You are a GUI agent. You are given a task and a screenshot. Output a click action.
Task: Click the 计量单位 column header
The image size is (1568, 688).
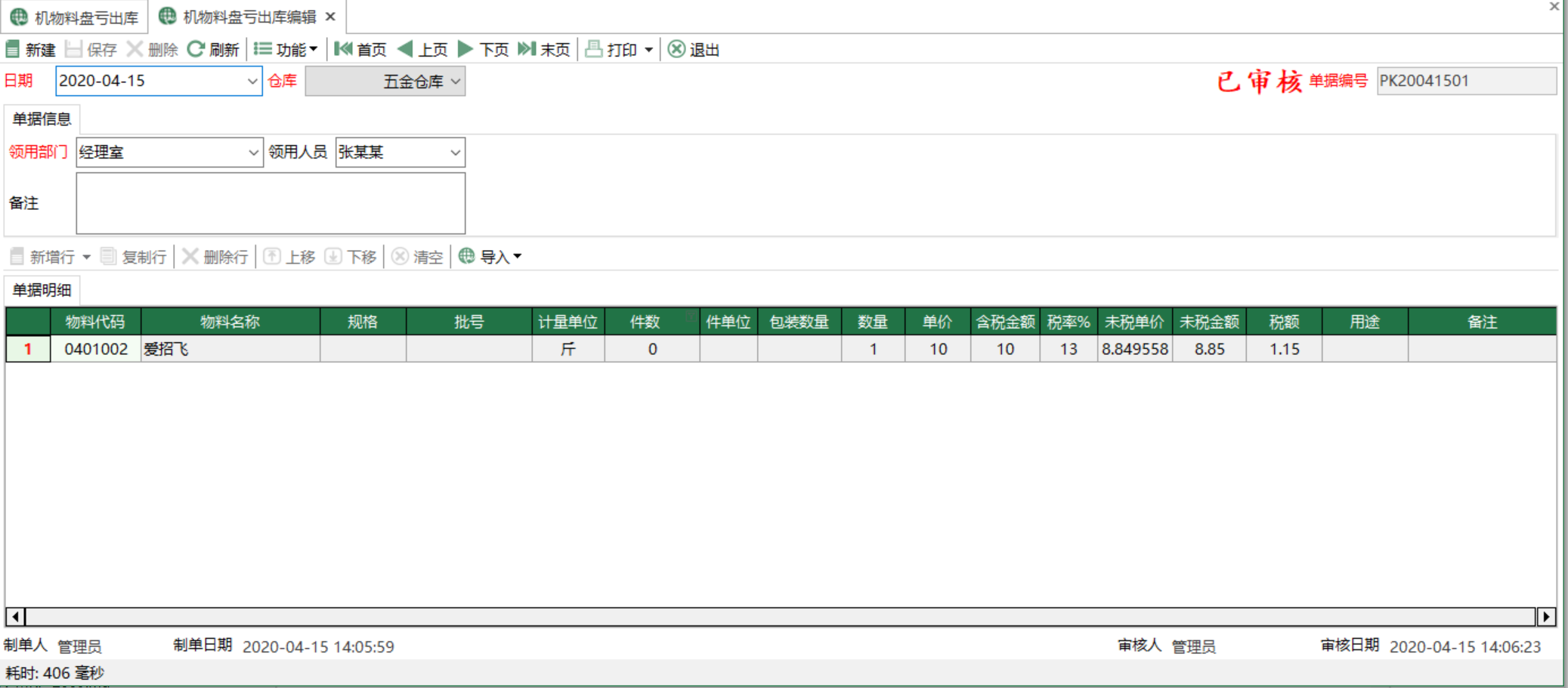pos(568,322)
